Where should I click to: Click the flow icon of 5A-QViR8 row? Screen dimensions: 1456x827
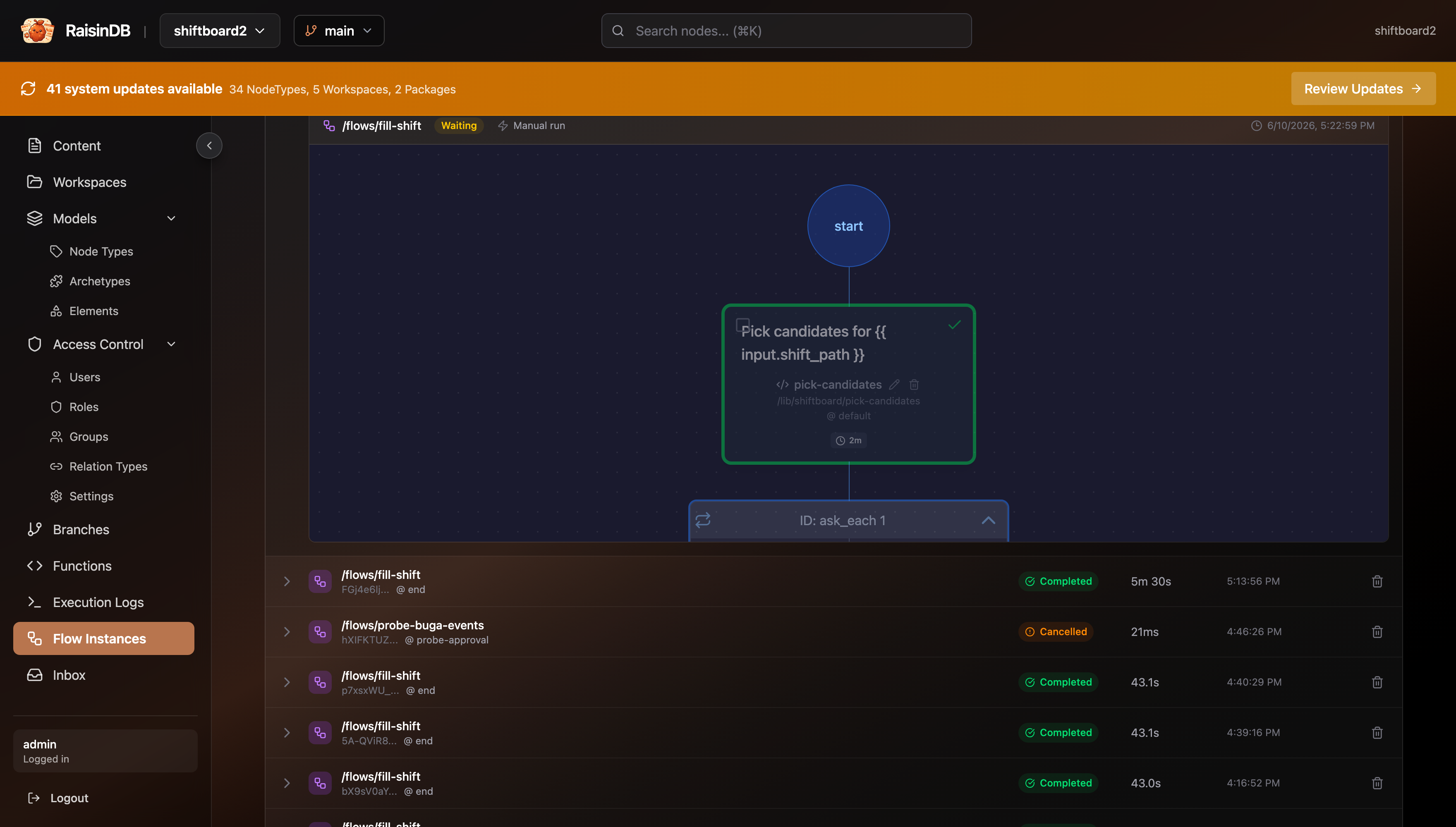[x=320, y=733]
